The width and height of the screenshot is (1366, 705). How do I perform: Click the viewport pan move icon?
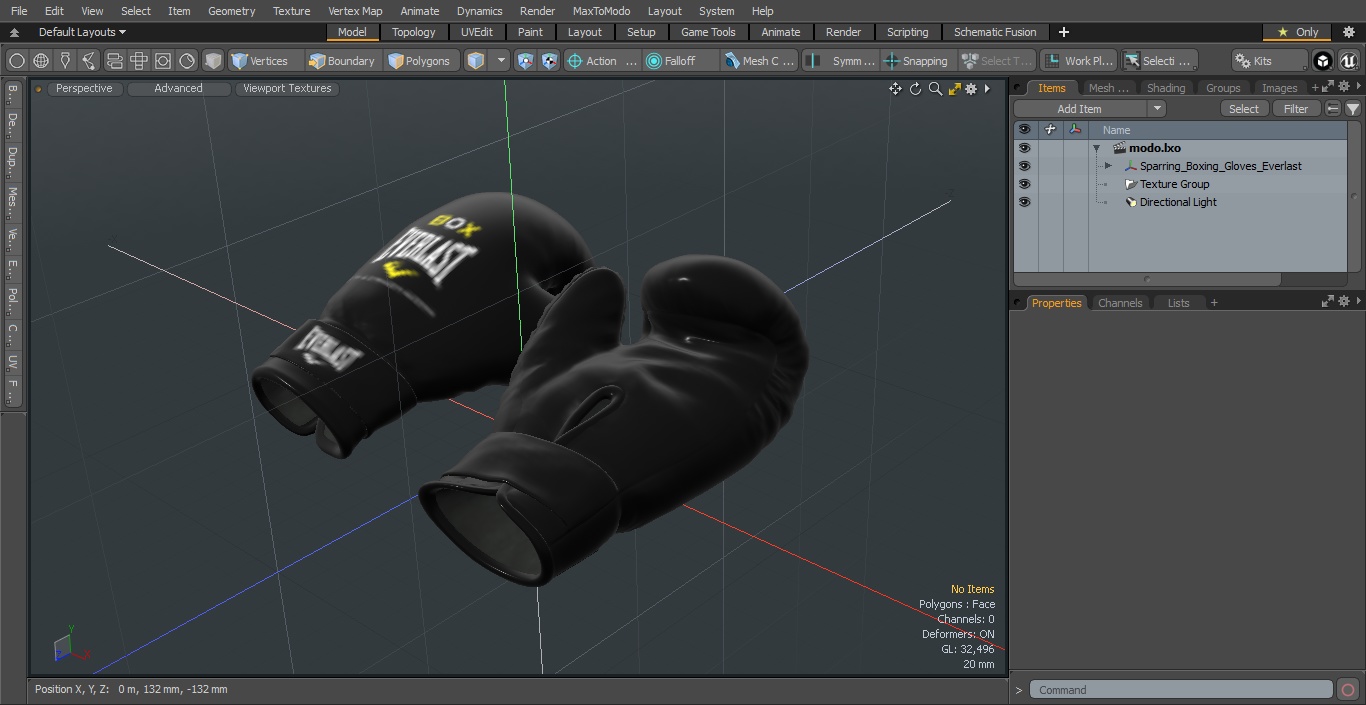pos(895,89)
